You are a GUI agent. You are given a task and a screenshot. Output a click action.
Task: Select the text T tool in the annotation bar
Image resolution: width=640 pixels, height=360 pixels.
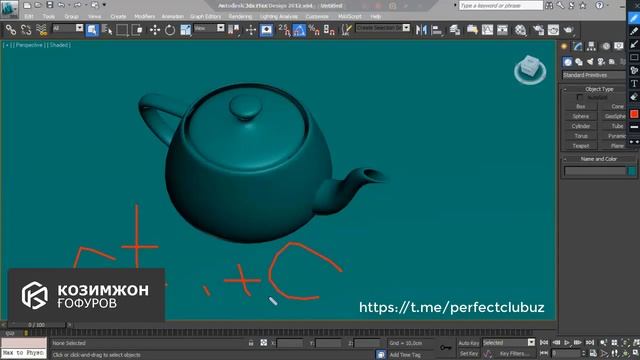click(634, 83)
